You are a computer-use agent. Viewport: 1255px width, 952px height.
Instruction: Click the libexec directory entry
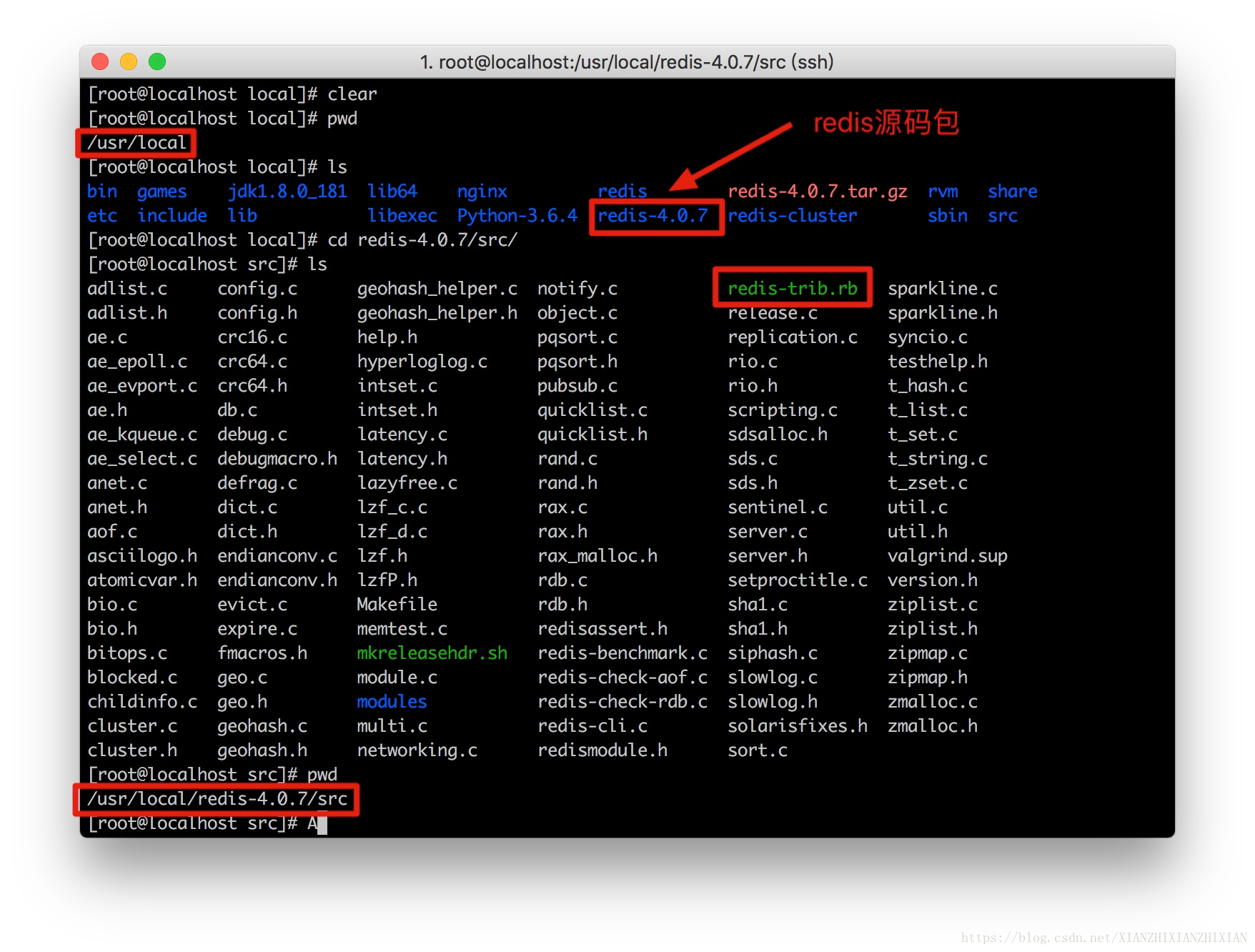click(x=402, y=216)
